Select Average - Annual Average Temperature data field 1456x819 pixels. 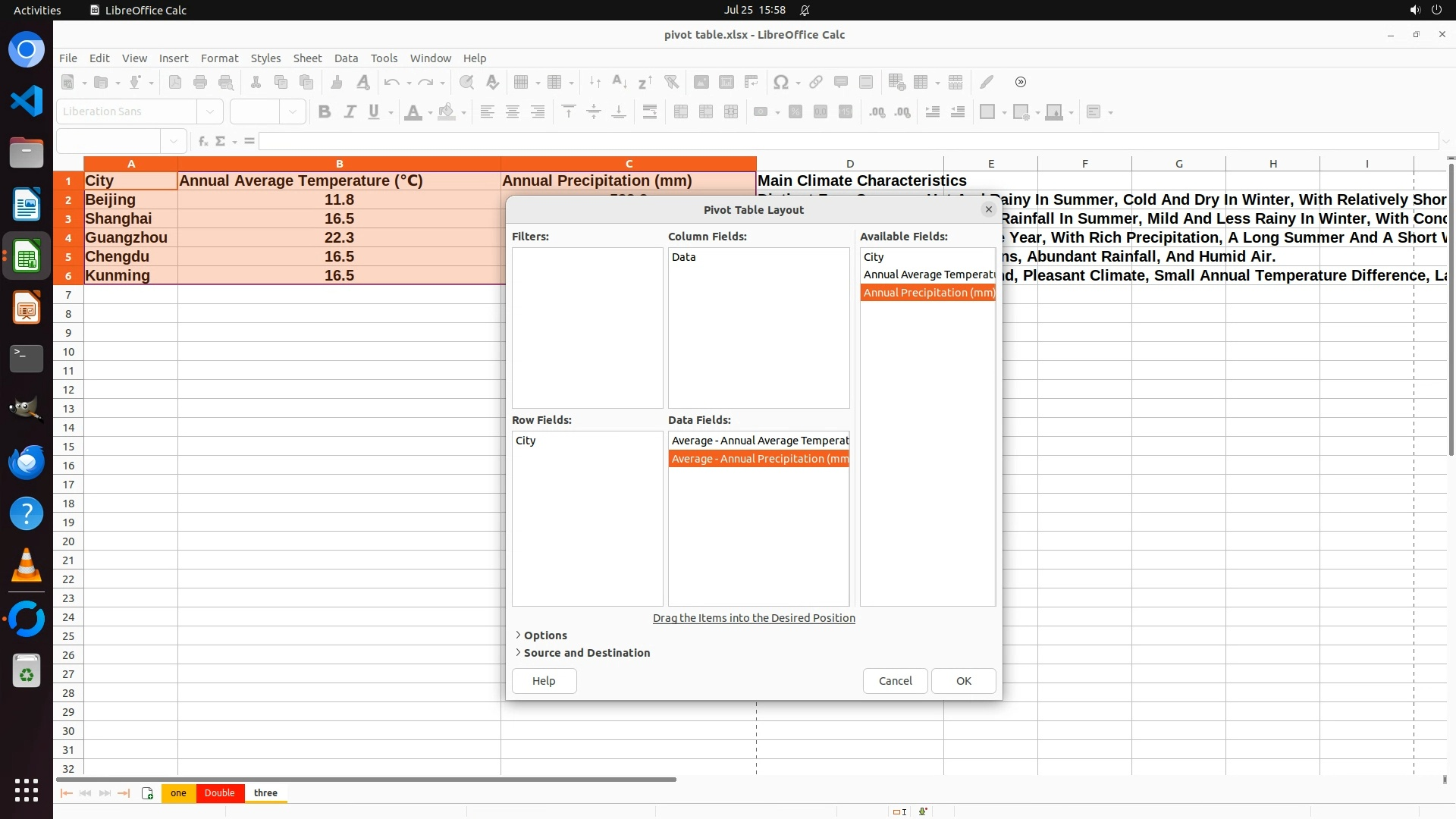tap(758, 441)
